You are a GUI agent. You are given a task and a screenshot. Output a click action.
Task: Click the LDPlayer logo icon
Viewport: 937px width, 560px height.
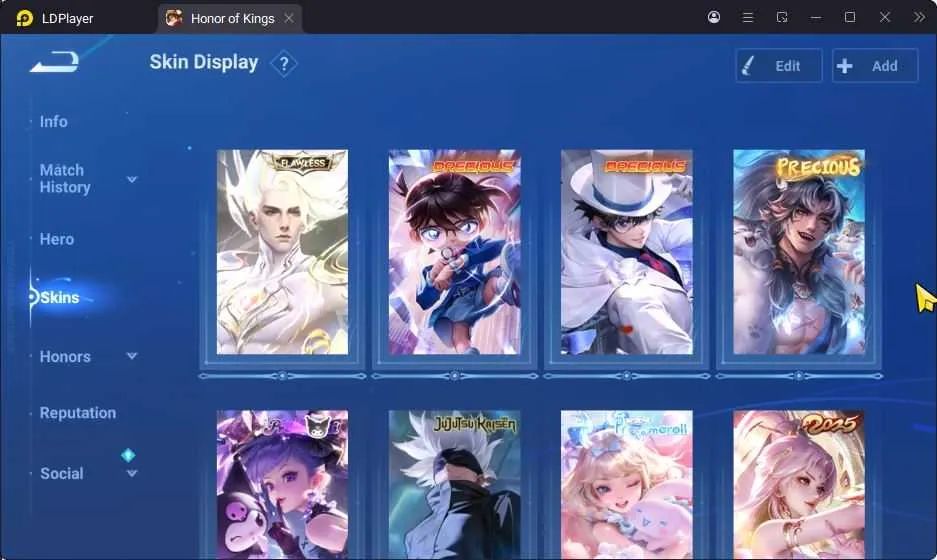25,18
